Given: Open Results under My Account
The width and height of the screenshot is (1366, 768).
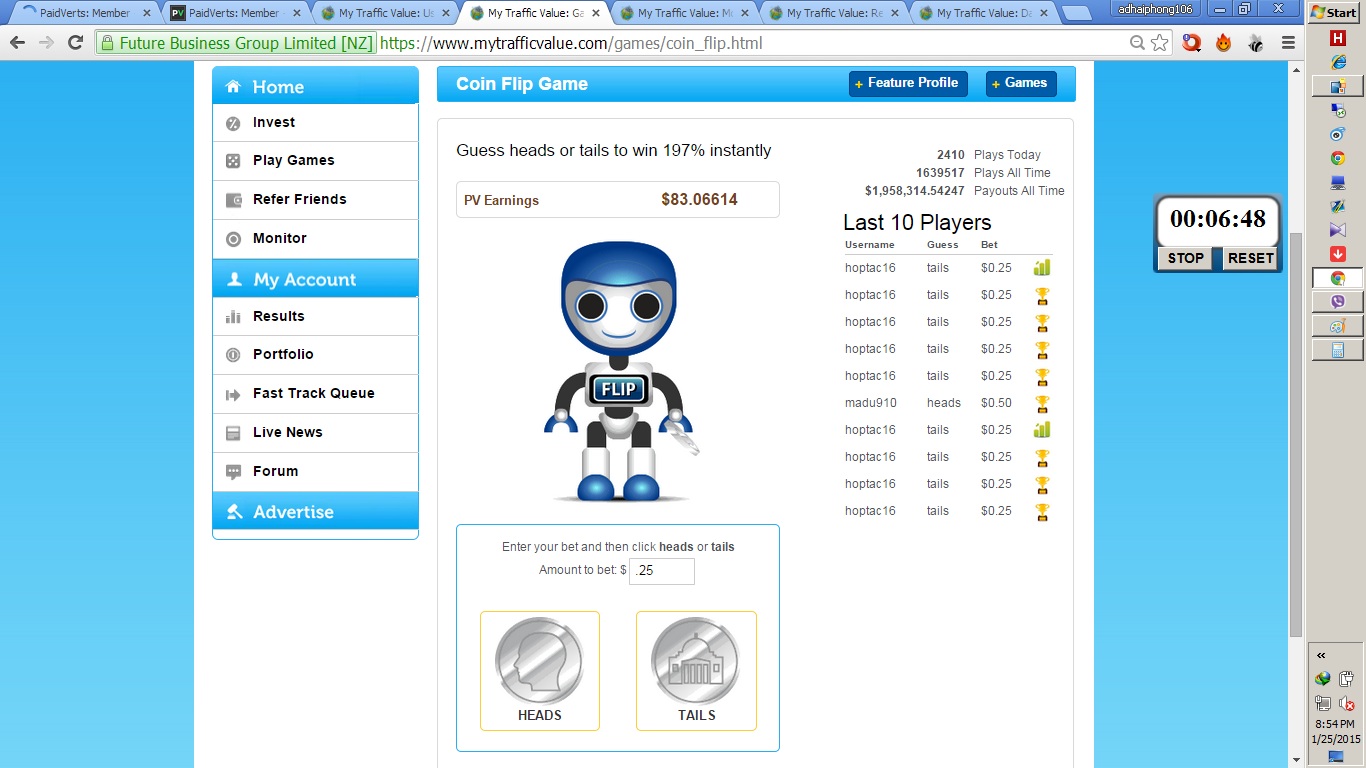Looking at the screenshot, I should coord(315,316).
